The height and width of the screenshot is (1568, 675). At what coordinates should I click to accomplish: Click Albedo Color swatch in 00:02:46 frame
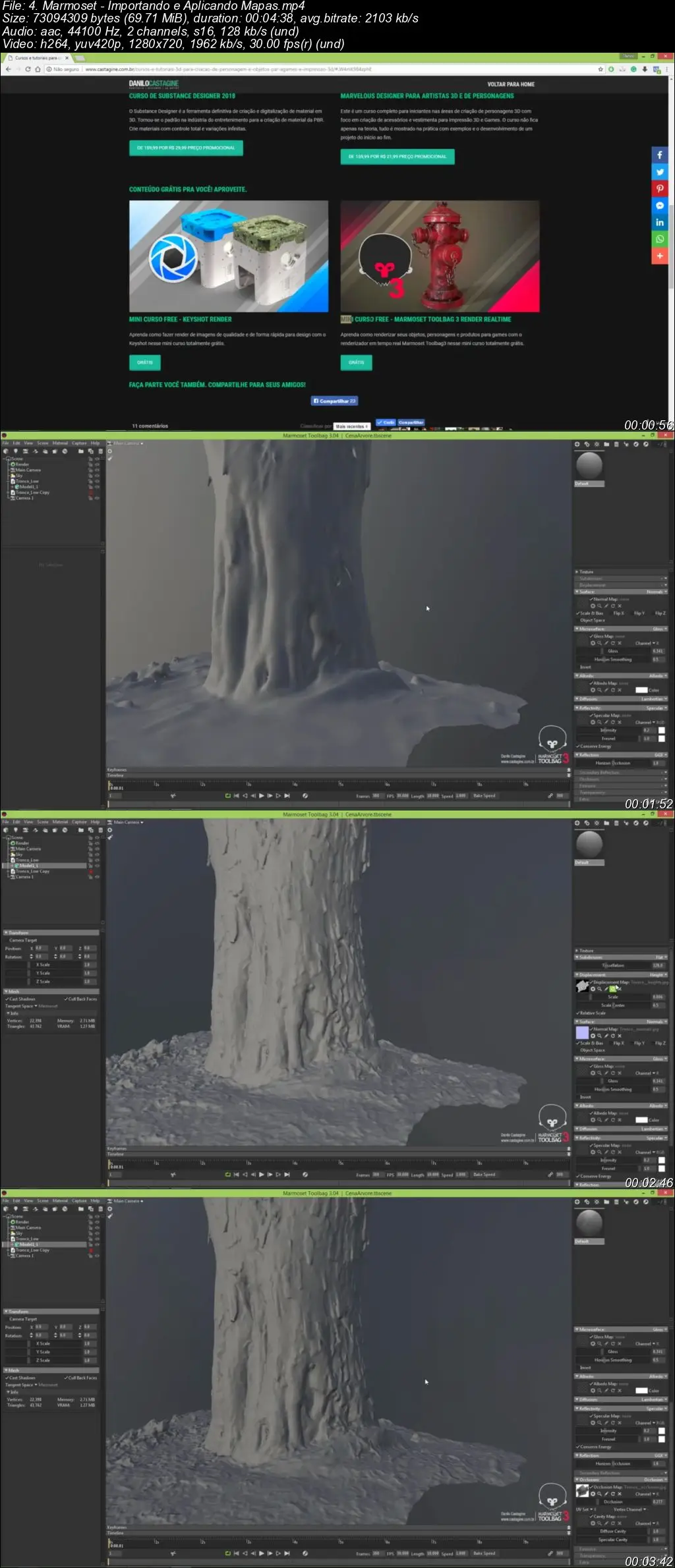pyautogui.click(x=641, y=1120)
